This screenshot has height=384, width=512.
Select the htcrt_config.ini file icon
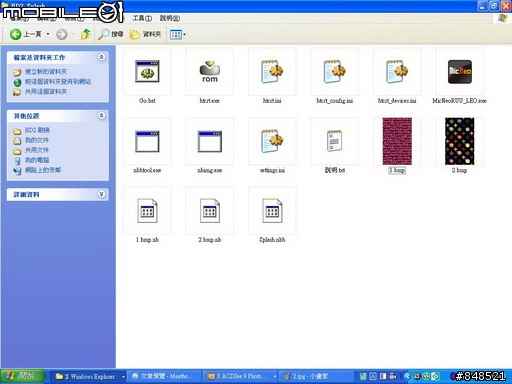[334, 71]
